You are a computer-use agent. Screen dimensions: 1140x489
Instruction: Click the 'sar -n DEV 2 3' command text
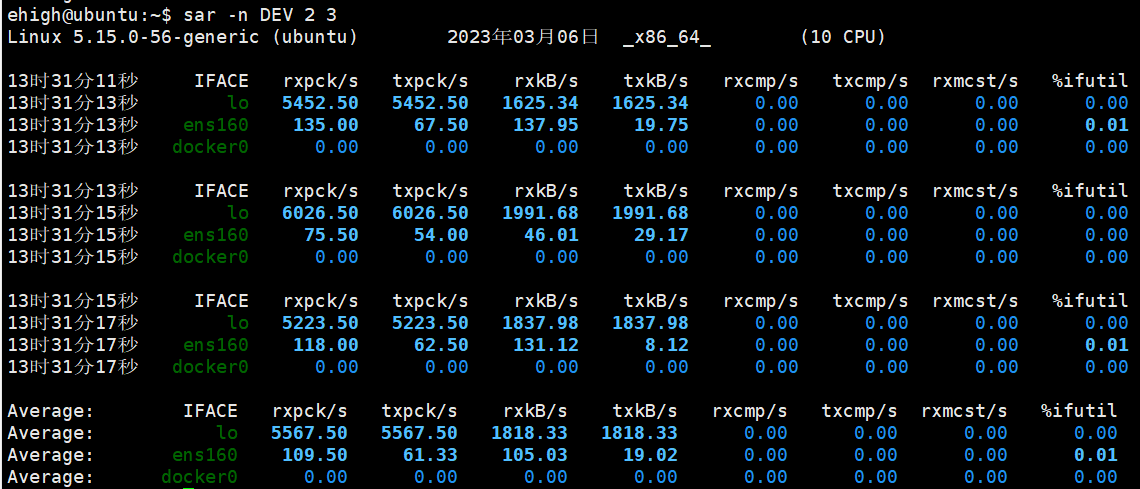coord(260,15)
